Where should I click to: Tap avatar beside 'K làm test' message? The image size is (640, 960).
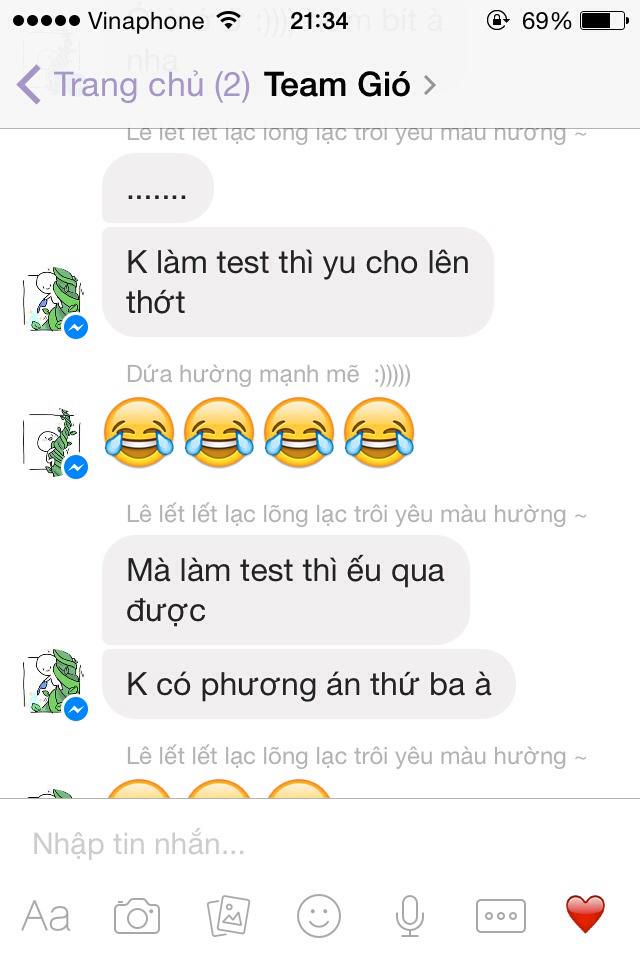55,301
